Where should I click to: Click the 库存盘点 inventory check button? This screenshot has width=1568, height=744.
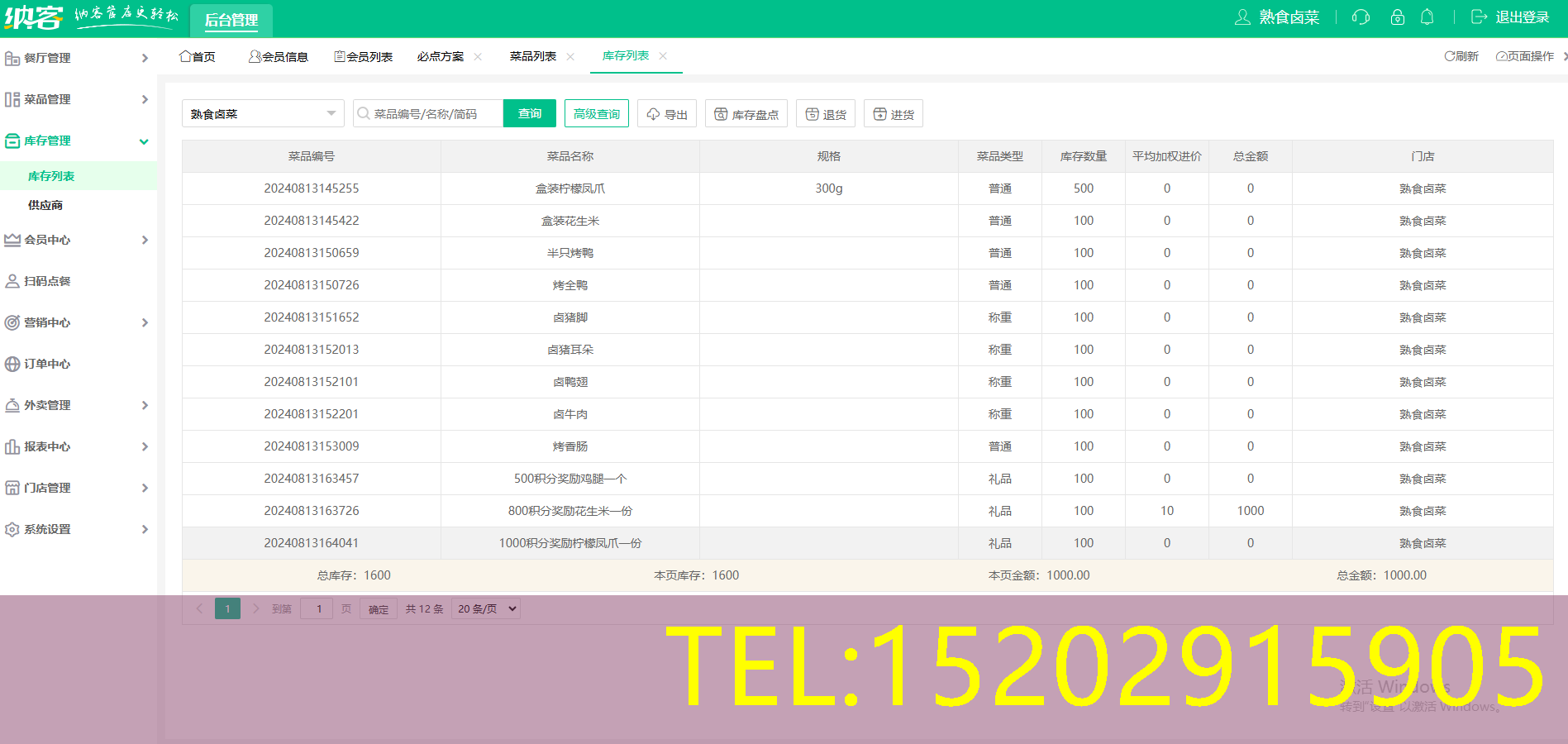click(x=746, y=114)
